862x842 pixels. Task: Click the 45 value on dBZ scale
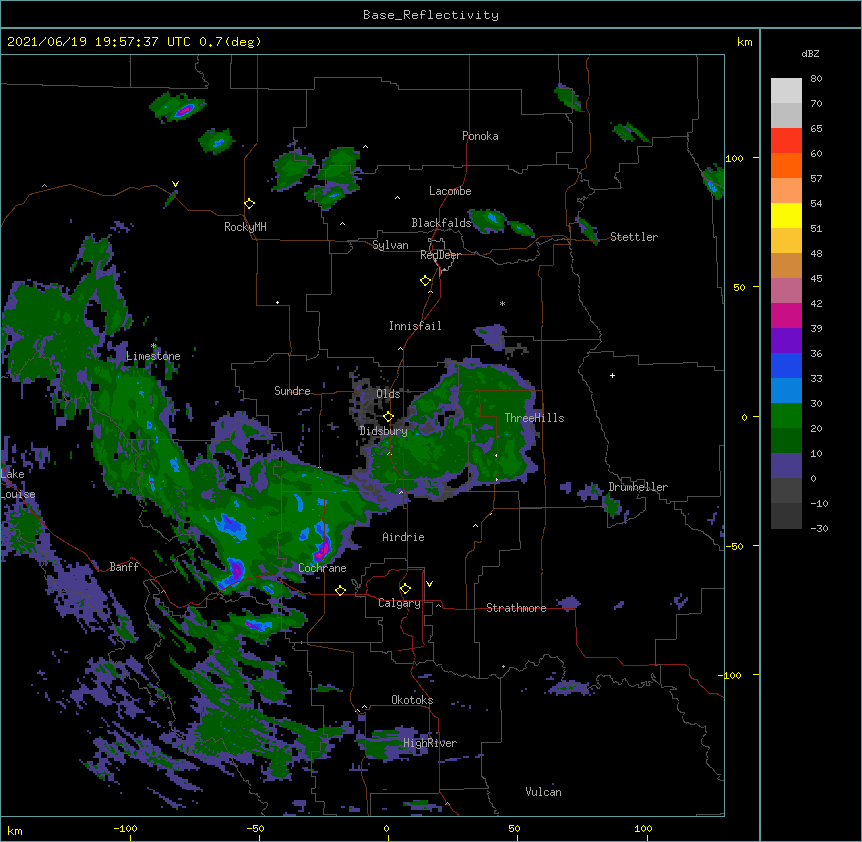click(816, 279)
